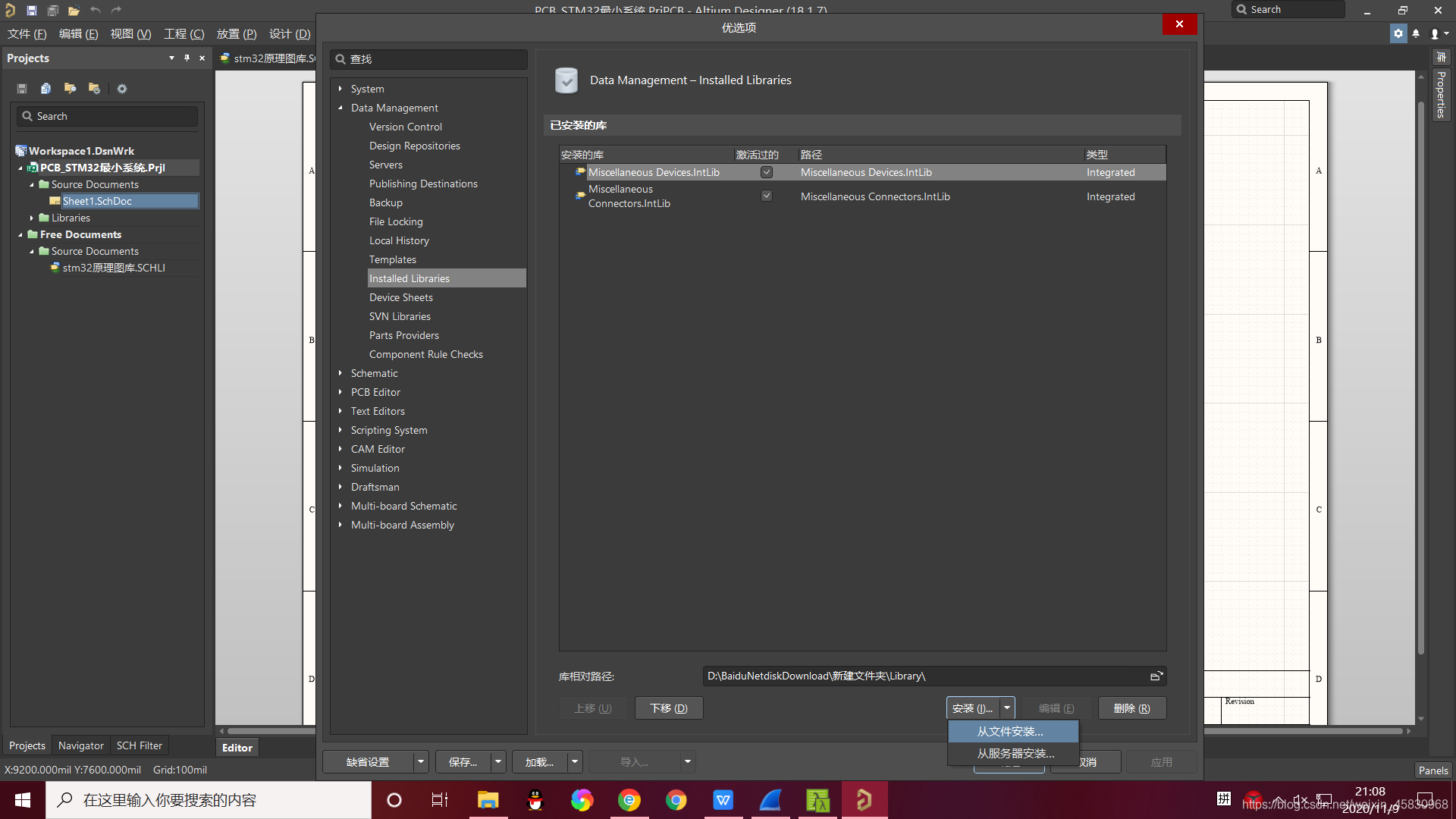Viewport: 1456px width, 819px height.
Task: Click the Open Document folder icon in title bar
Action: pos(74,10)
